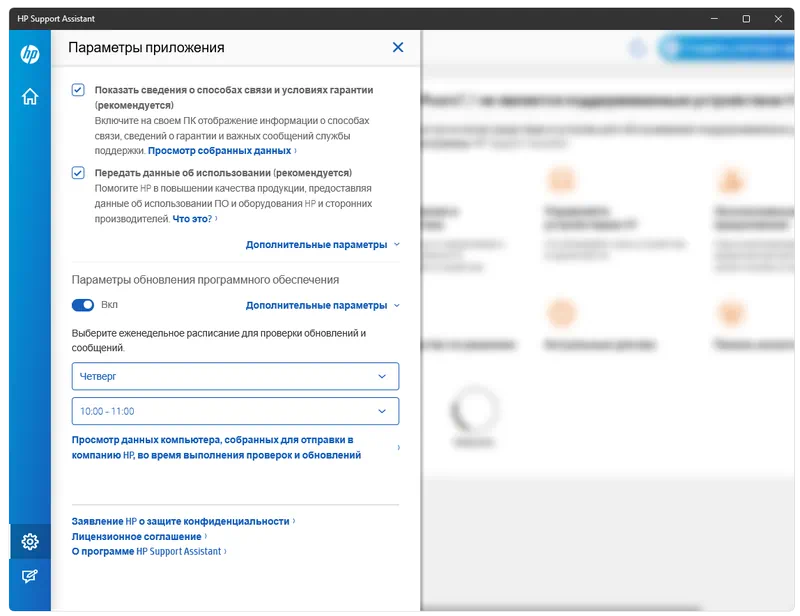The image size is (800, 616).
Task: Uncheck the warranty and contact info checkbox
Action: click(78, 90)
